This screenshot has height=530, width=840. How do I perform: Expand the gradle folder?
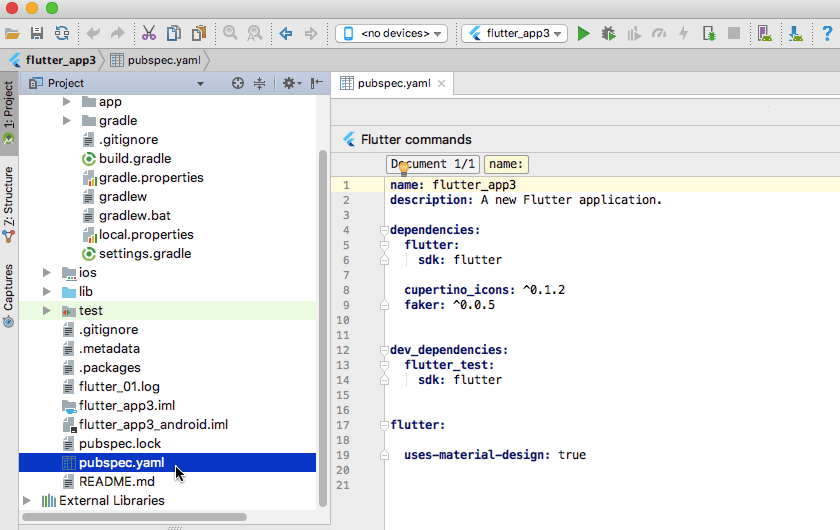tap(66, 121)
